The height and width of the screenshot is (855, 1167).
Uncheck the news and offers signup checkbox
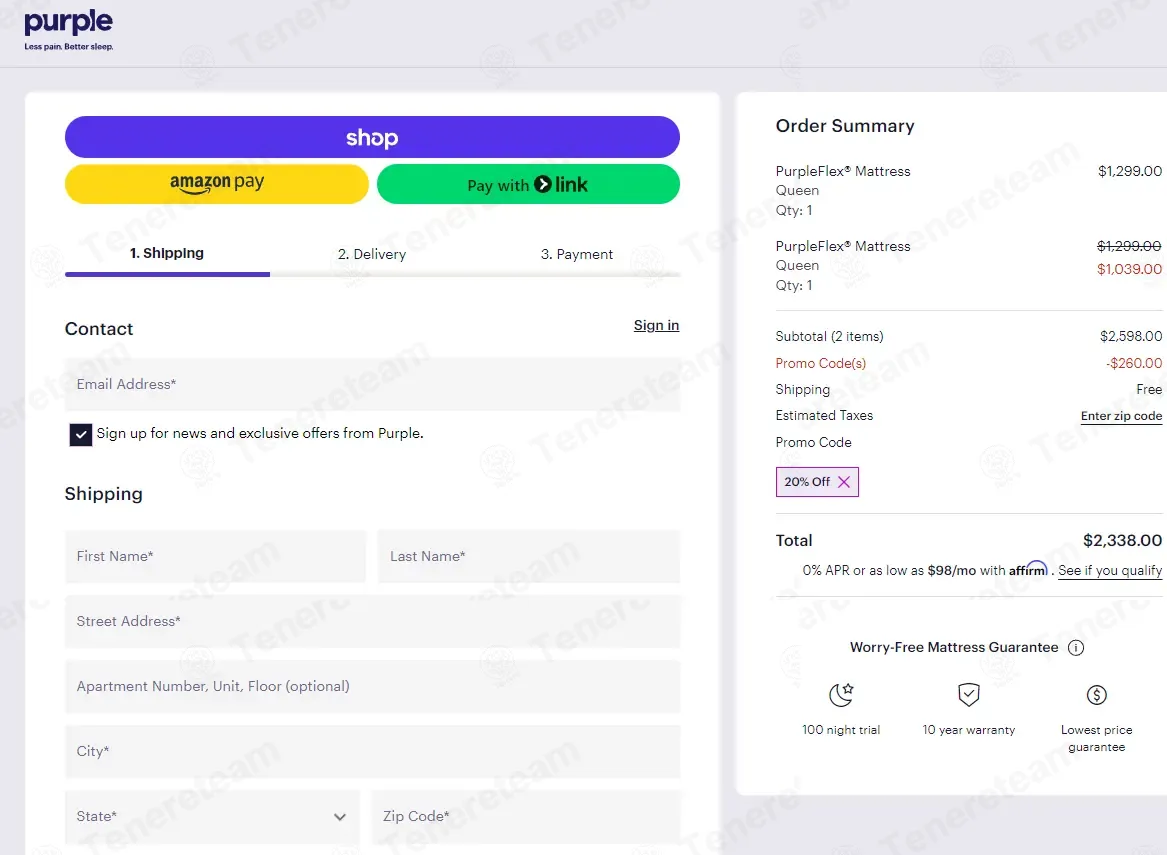[80, 435]
